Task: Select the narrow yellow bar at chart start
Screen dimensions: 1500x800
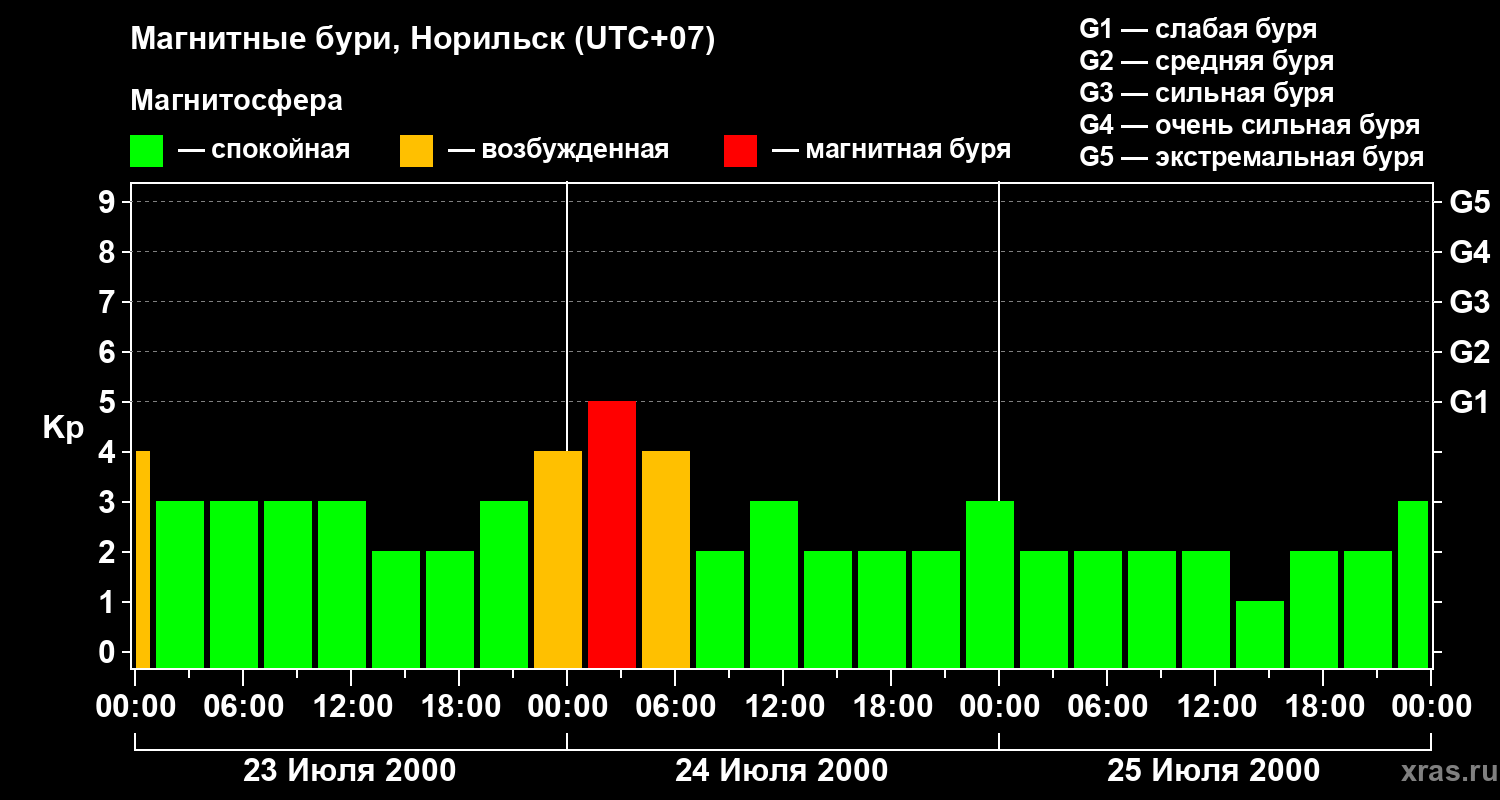Action: (143, 559)
